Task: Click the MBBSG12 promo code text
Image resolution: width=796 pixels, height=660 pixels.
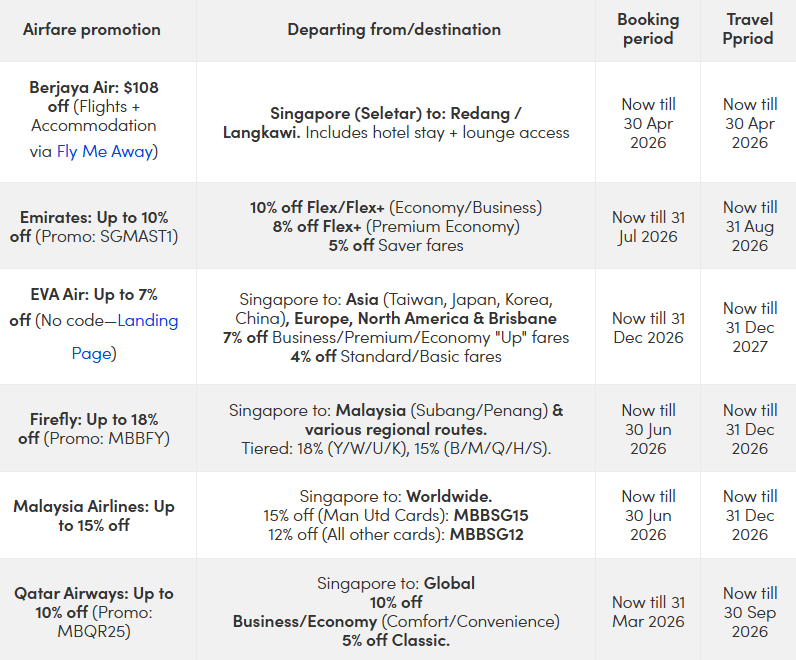Action: pos(488,534)
